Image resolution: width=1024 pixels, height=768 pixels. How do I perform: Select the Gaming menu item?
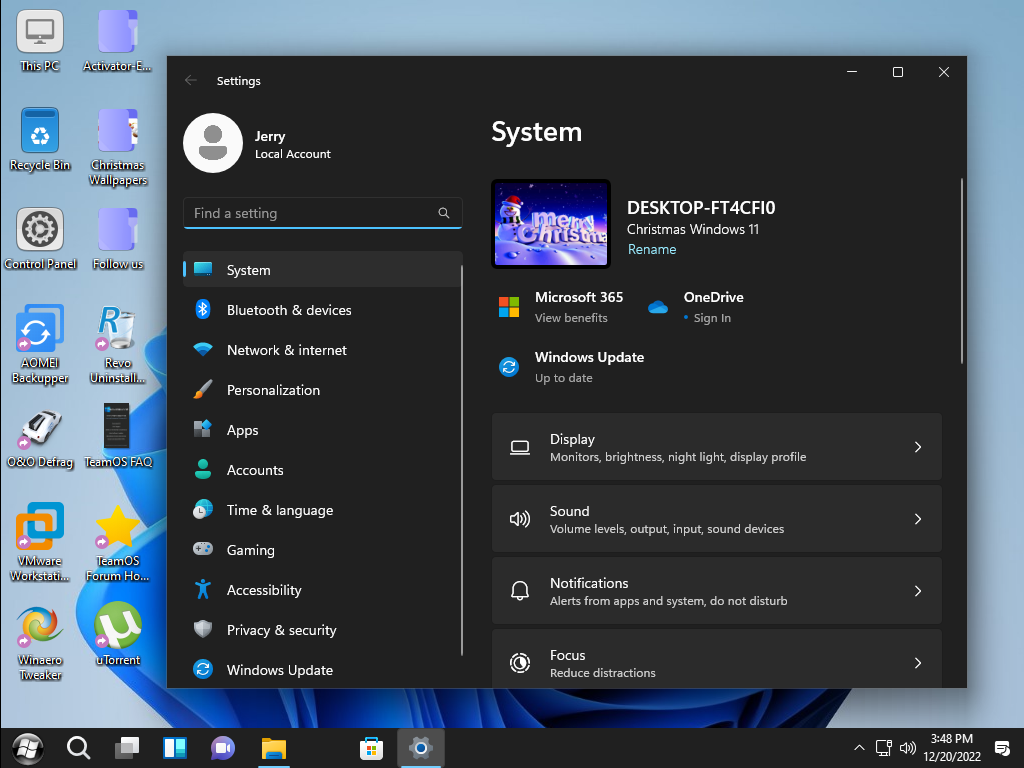(250, 550)
